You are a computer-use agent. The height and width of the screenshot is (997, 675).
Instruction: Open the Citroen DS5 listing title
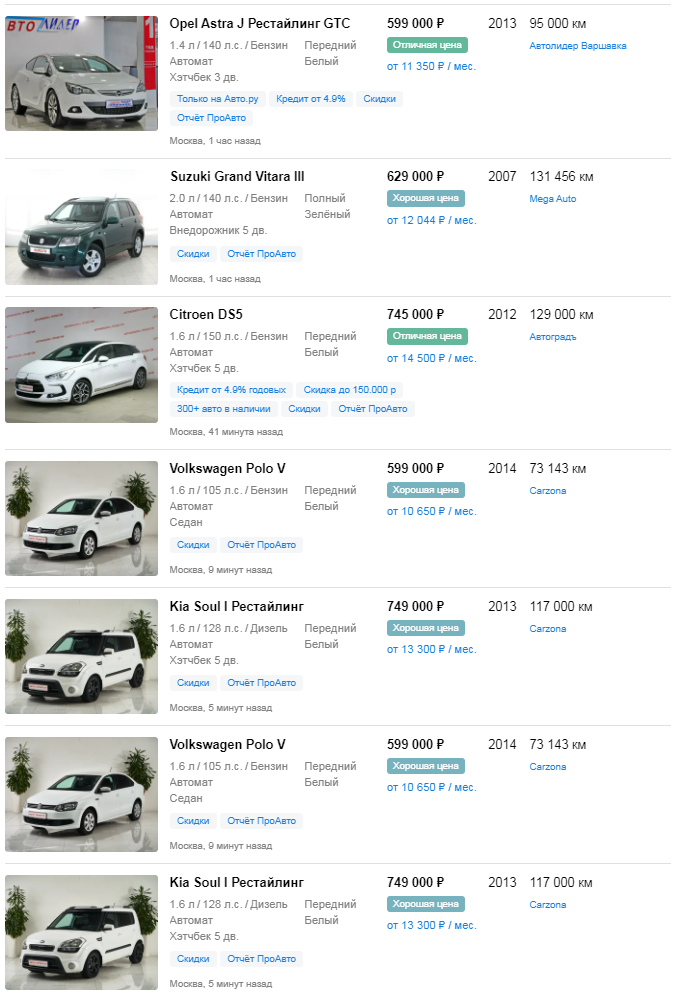pos(206,315)
